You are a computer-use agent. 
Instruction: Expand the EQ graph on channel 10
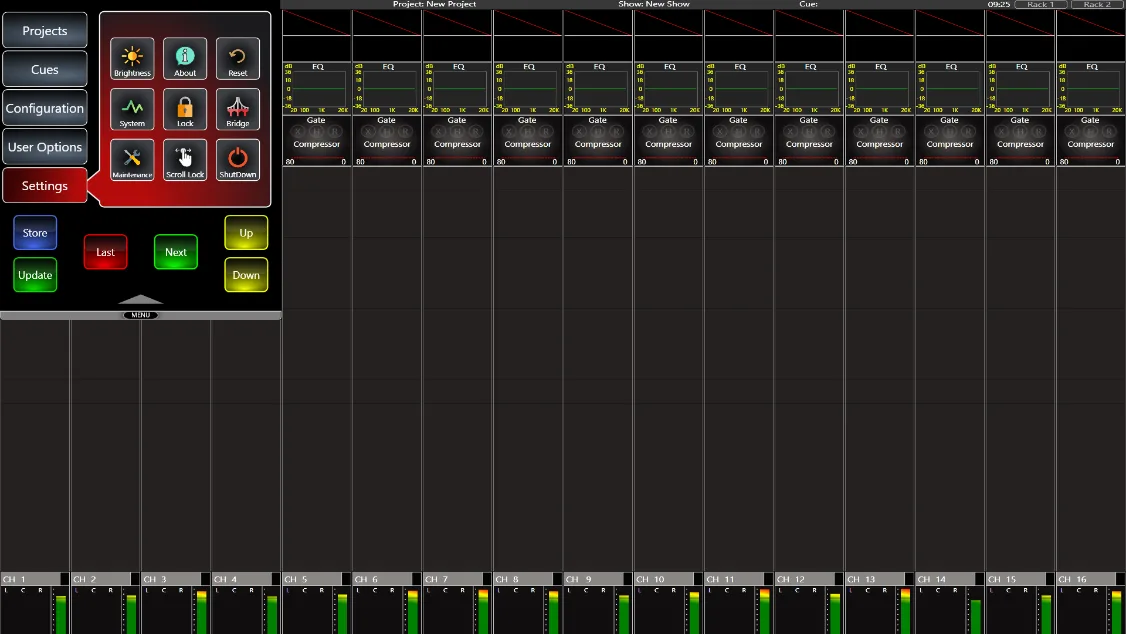[668, 88]
